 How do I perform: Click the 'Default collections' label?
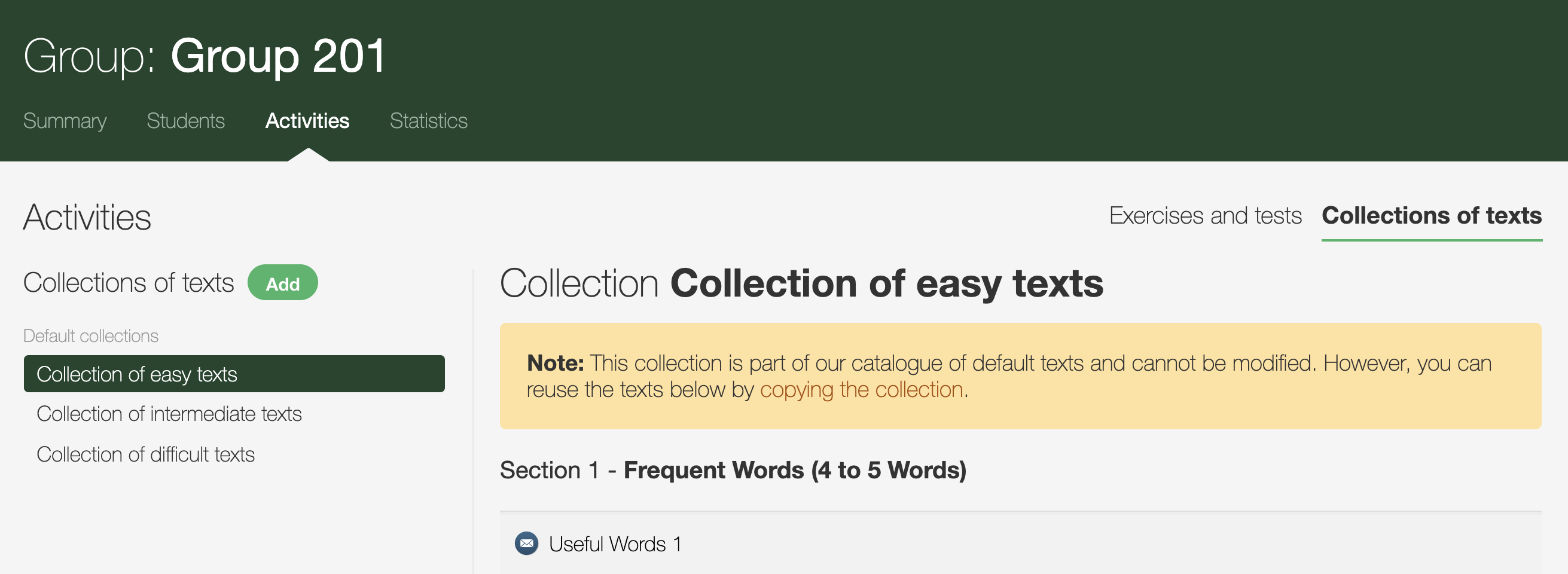(x=91, y=335)
